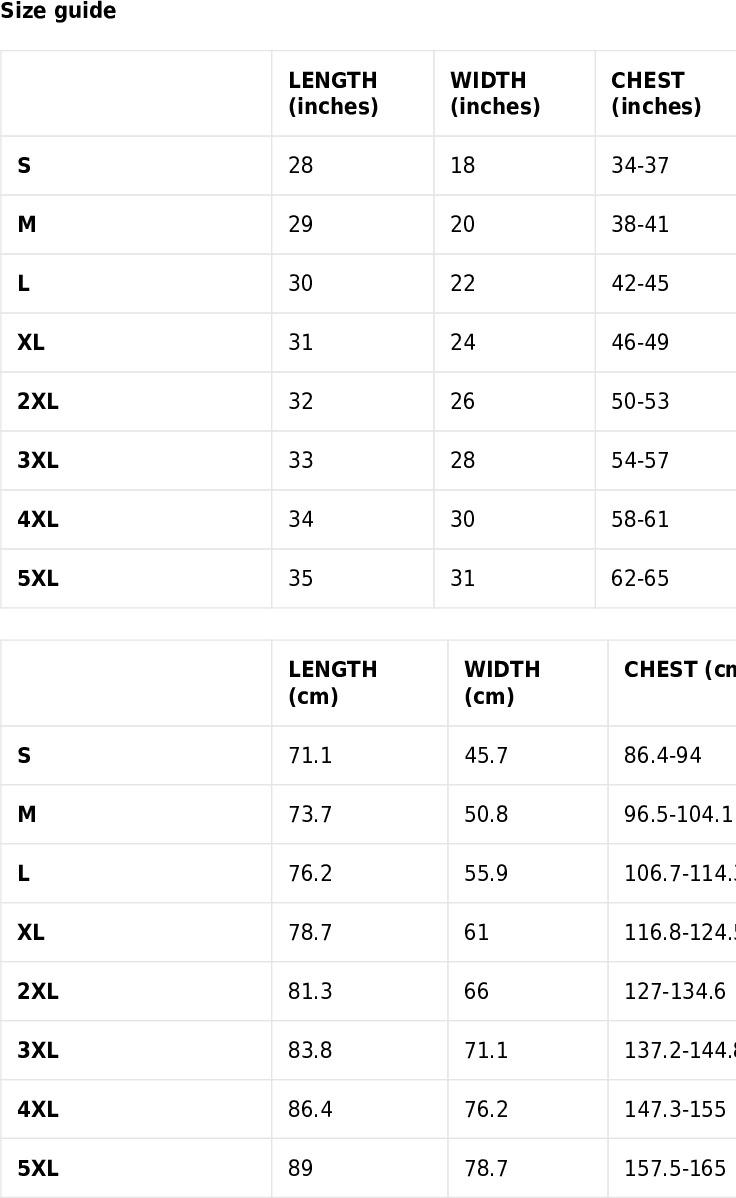This screenshot has width=736, height=1198.
Task: Select the WIDTH (inches) column header
Action: (495, 93)
